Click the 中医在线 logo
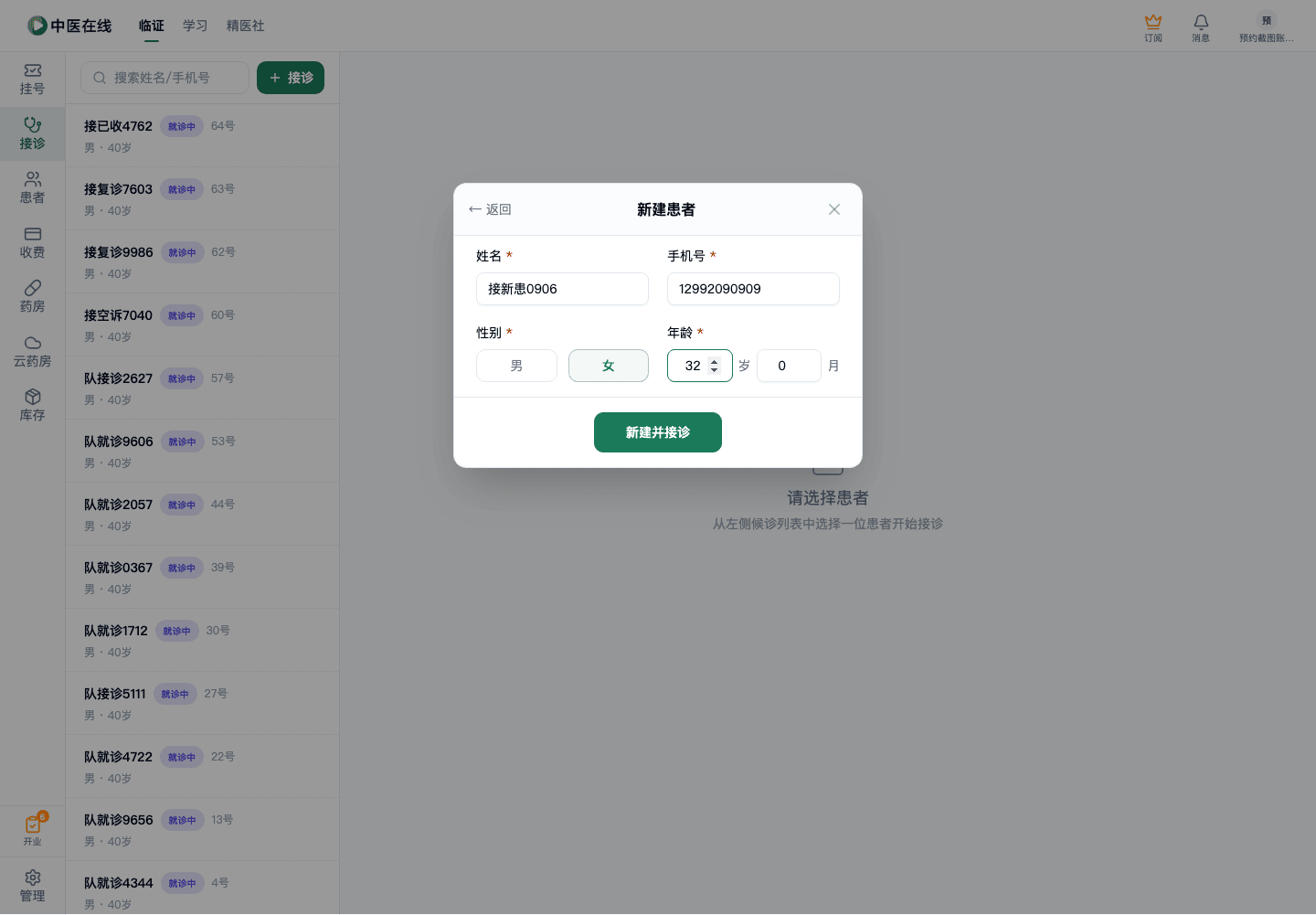The height and width of the screenshot is (915, 1316). 69,26
